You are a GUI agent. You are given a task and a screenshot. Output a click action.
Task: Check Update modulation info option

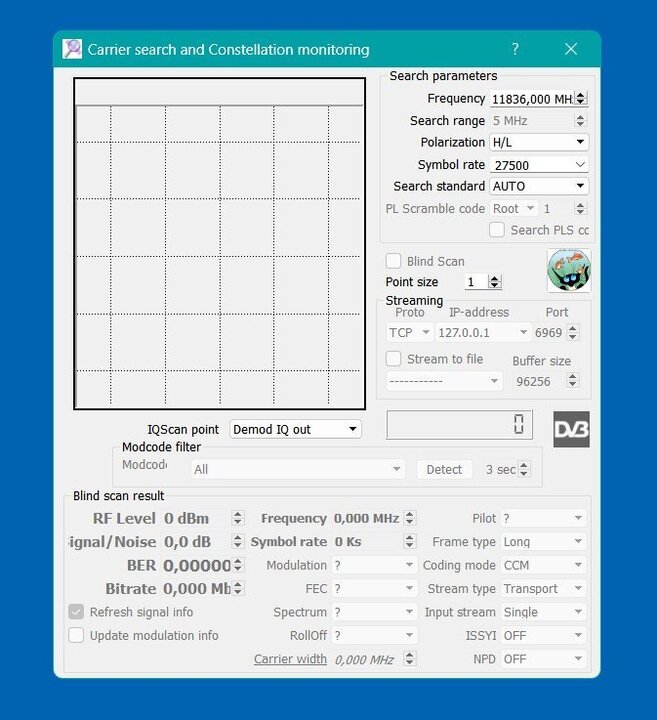[76, 635]
